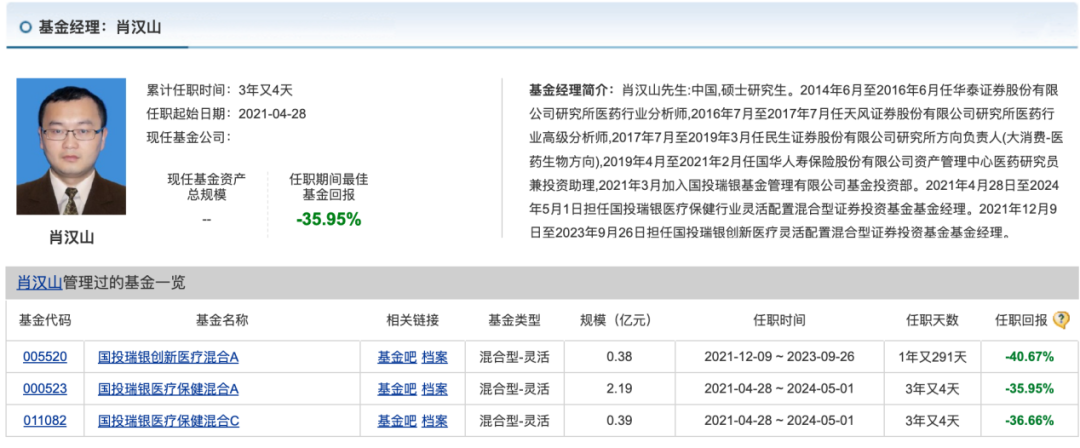
Task: Click the 肖汉山 link in the fund list heading
Action: pyautogui.click(x=39, y=283)
